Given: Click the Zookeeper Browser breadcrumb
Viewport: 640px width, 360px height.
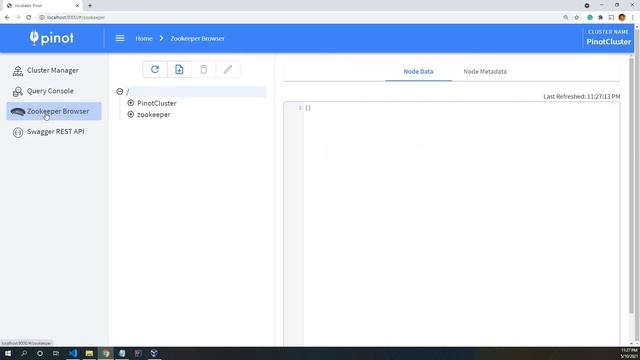Looking at the screenshot, I should (x=197, y=38).
